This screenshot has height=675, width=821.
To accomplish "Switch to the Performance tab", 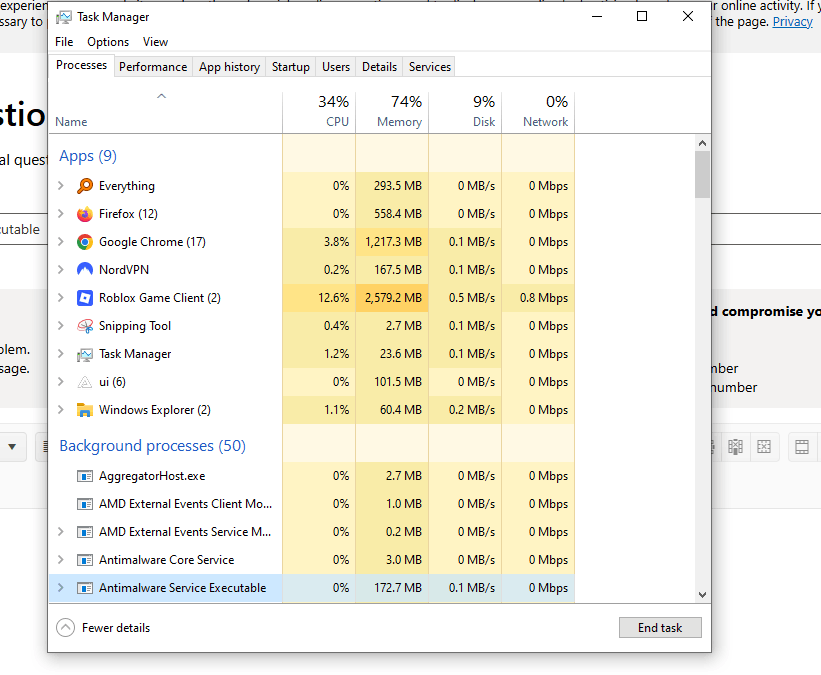I will click(x=153, y=67).
